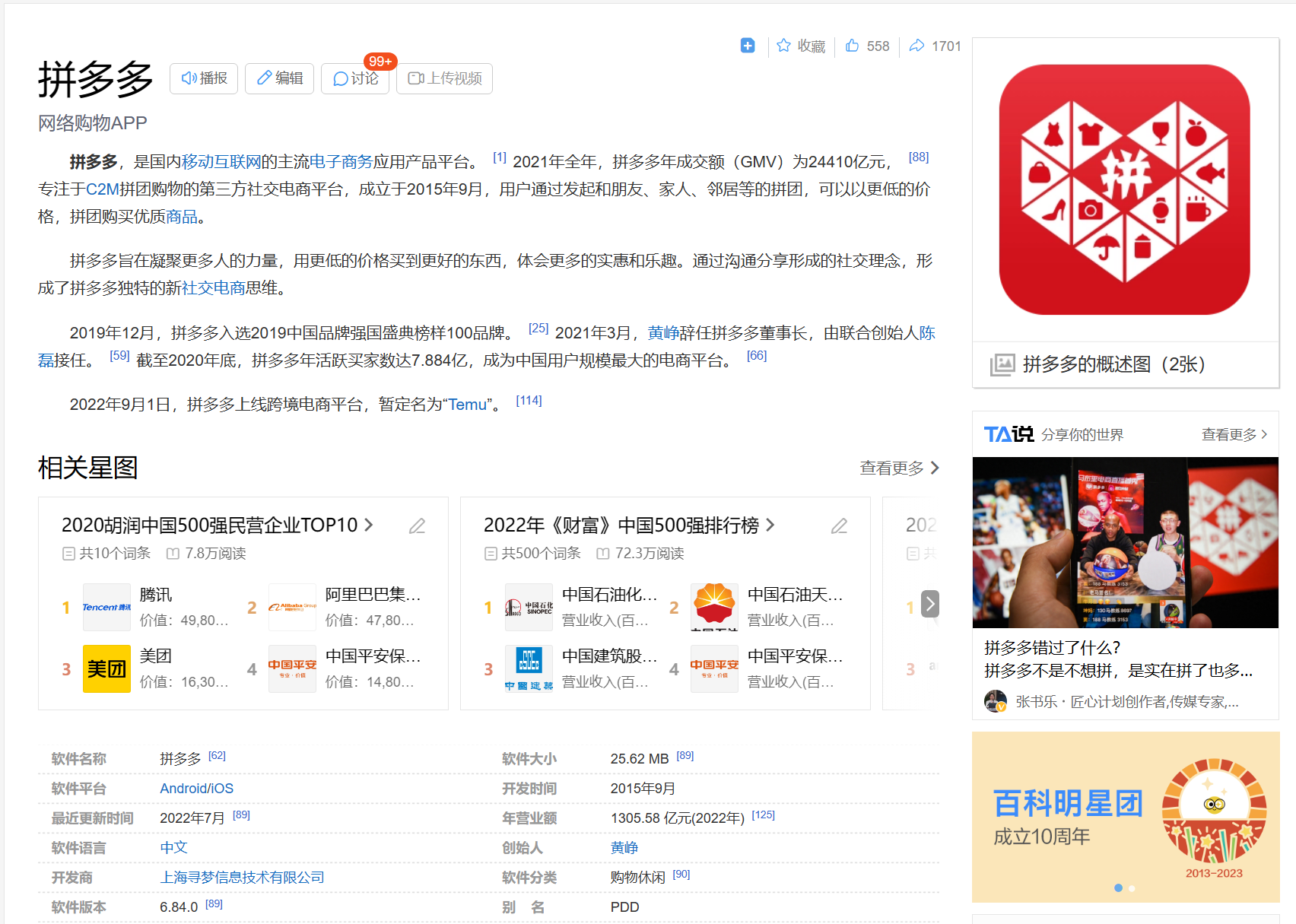Click the carousel next arrow on star charts
This screenshot has width=1296, height=924.
click(x=930, y=604)
